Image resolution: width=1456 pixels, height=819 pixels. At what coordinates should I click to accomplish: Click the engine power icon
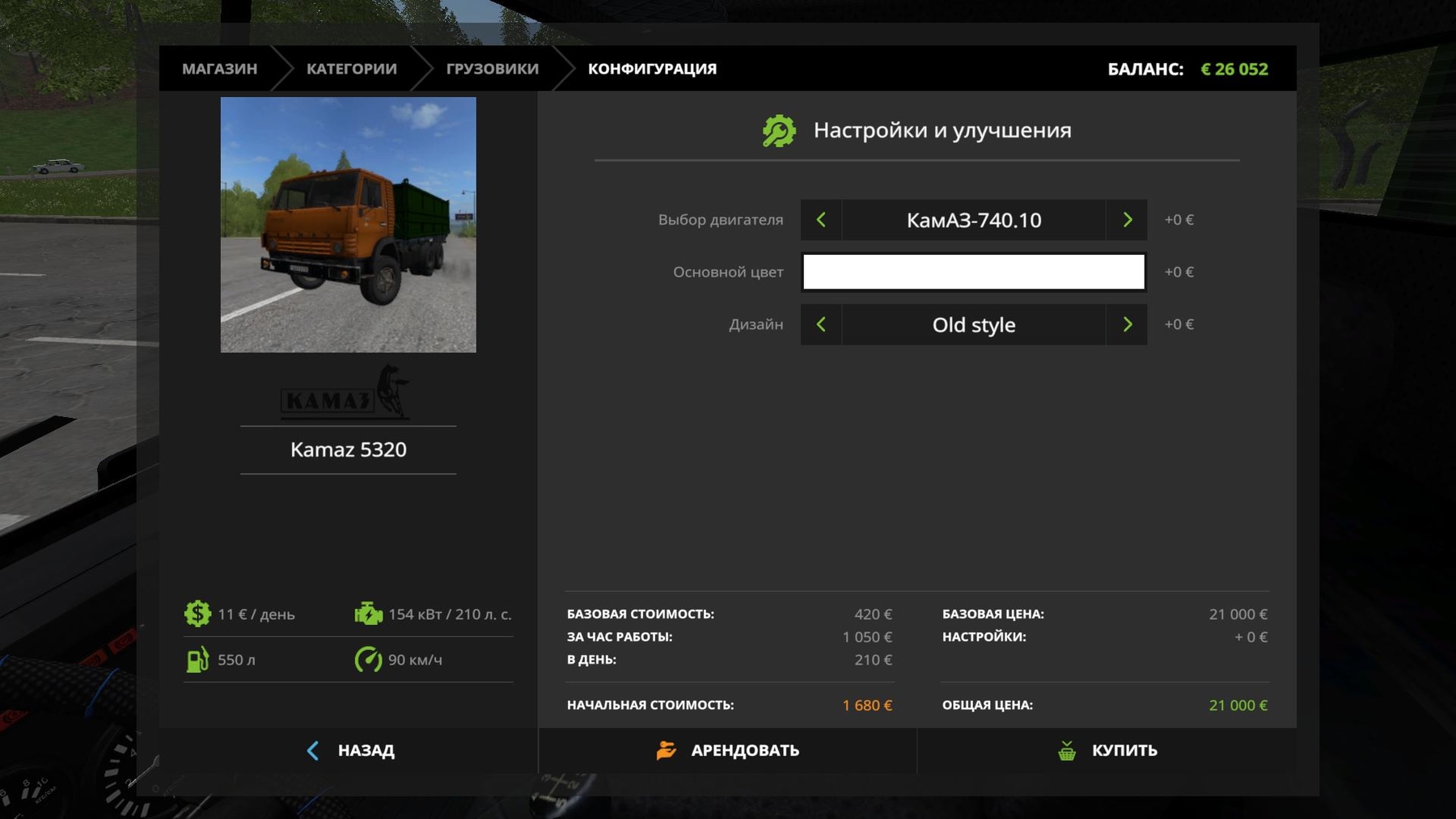tap(368, 614)
